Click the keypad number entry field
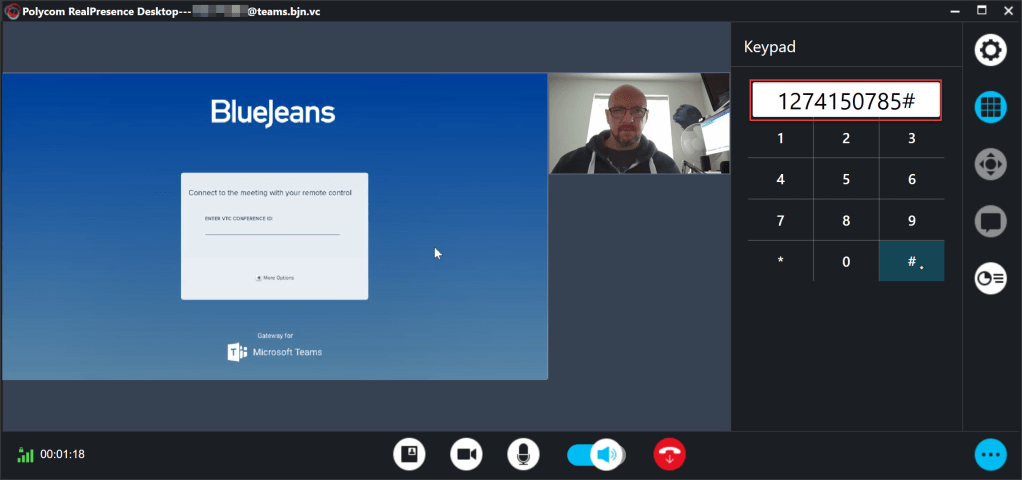This screenshot has width=1022, height=480. (846, 101)
